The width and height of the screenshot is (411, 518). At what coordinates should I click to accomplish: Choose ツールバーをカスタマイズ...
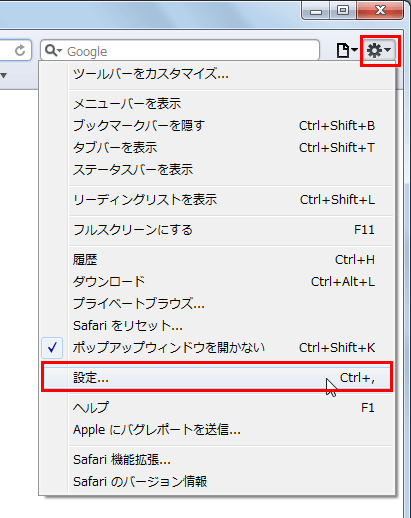click(x=217, y=74)
